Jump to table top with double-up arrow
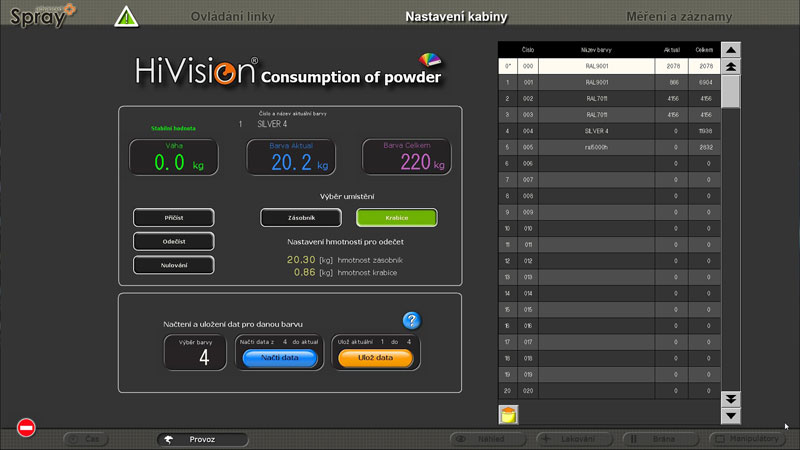This screenshot has width=800, height=450. tap(730, 66)
